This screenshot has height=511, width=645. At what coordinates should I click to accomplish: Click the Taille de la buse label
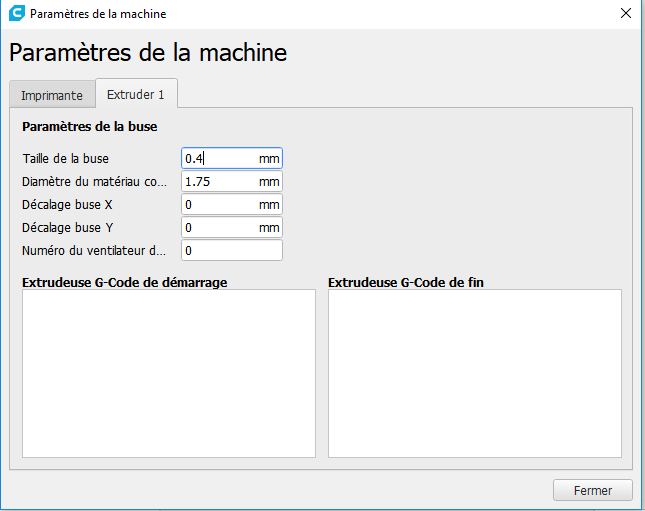tap(66, 158)
